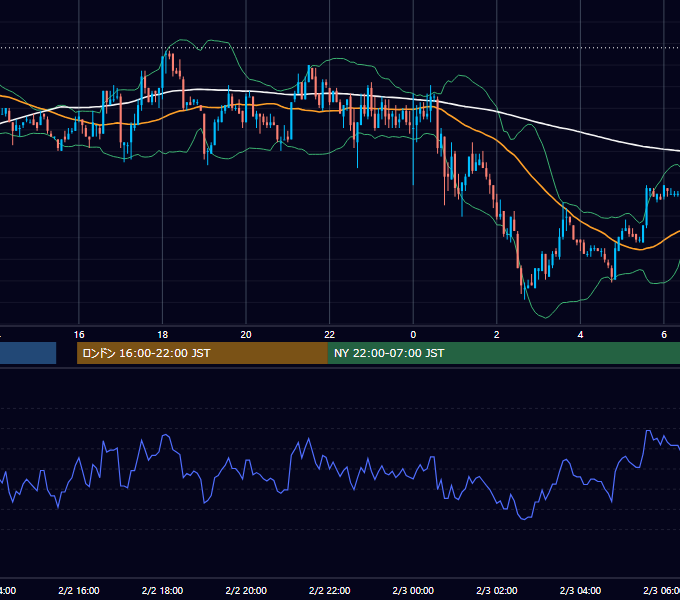Screen dimensions: 680x600
Task: Select the 2/2 16:00 date label
Action: click(x=79, y=590)
